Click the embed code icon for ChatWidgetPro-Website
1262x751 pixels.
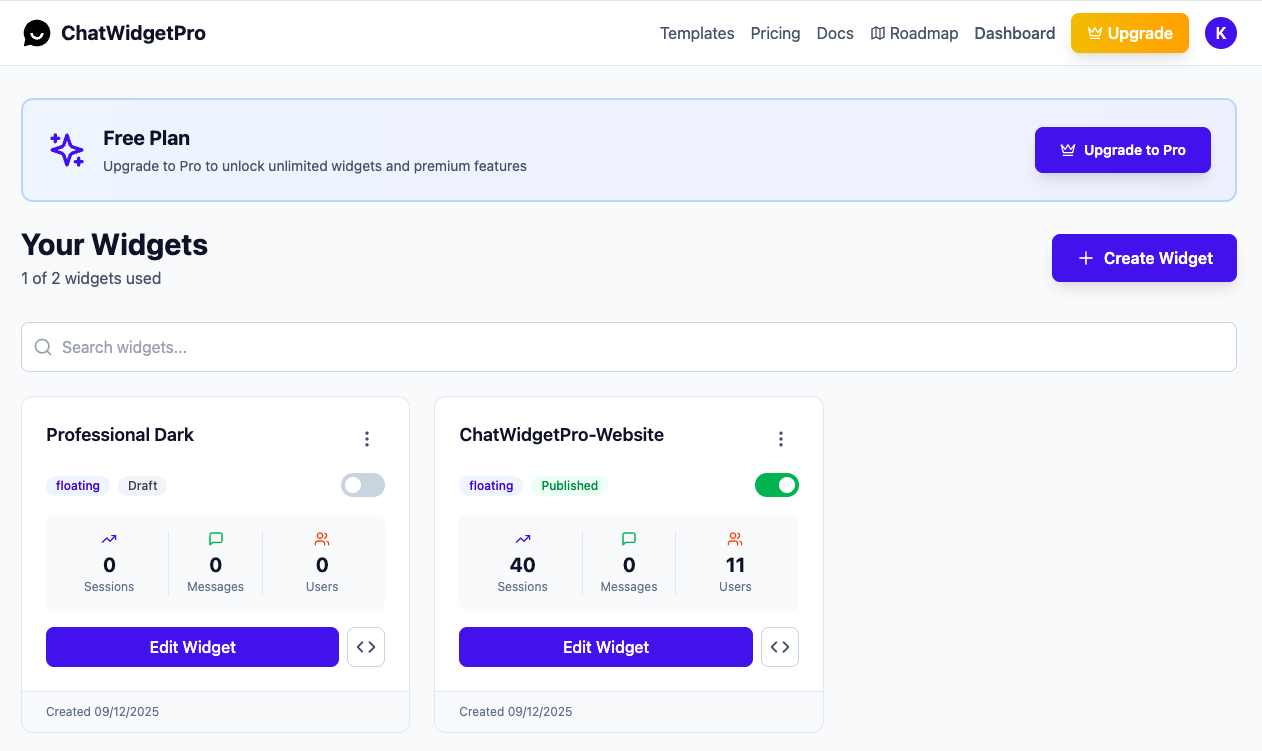click(780, 647)
